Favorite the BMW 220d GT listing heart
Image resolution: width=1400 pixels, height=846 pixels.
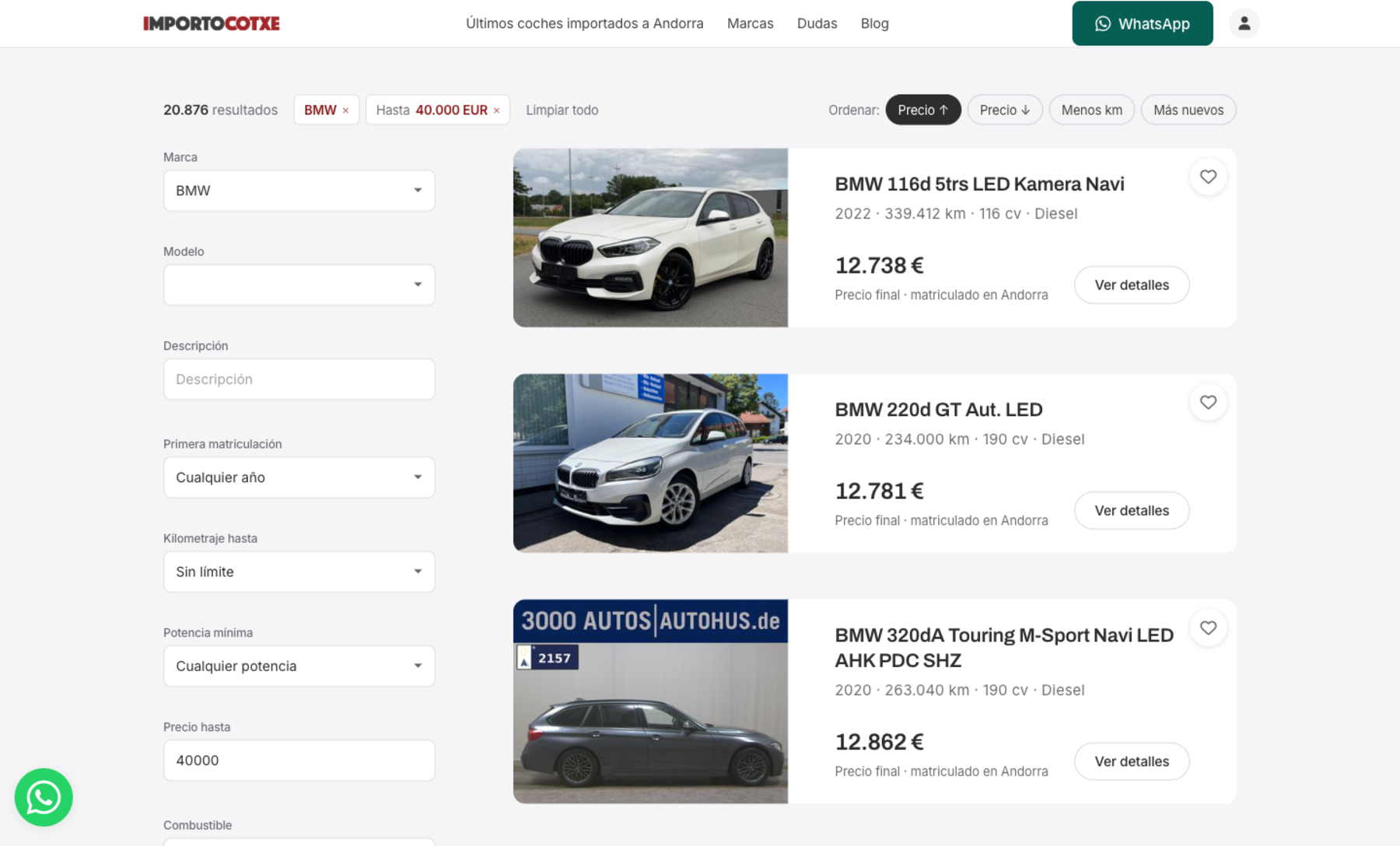(x=1208, y=402)
